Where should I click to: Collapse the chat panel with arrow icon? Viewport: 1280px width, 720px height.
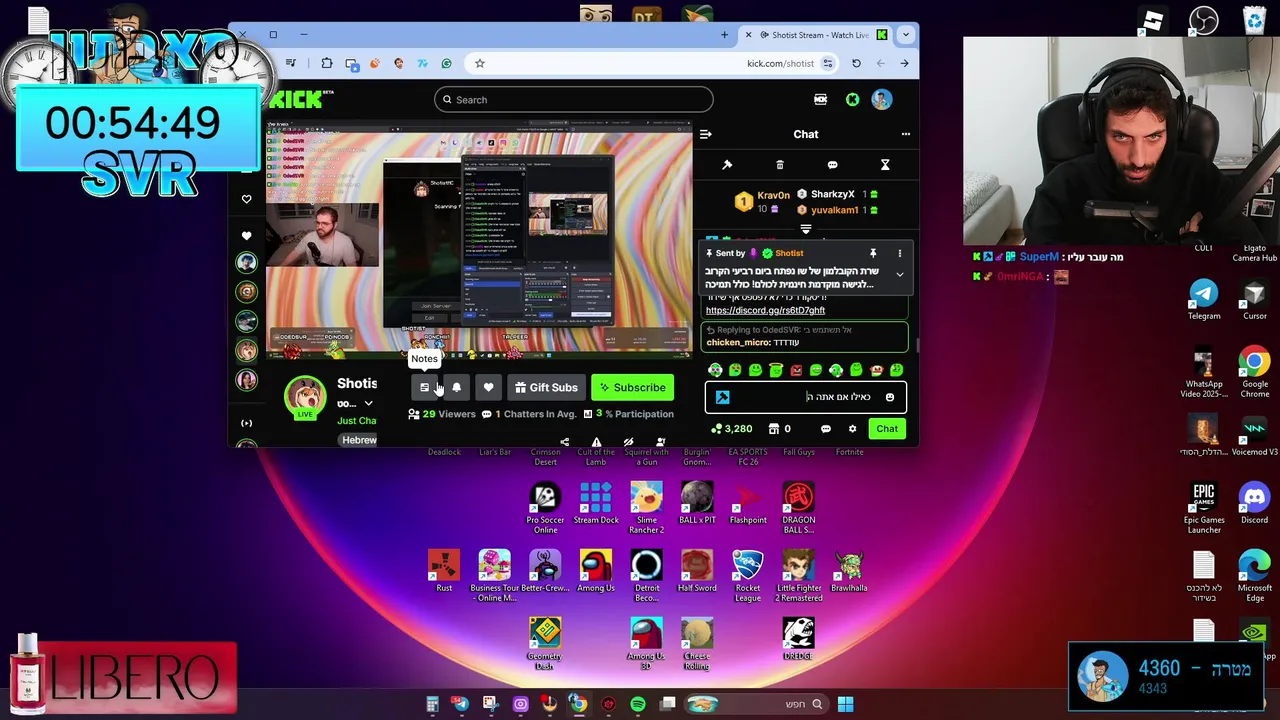click(x=706, y=134)
